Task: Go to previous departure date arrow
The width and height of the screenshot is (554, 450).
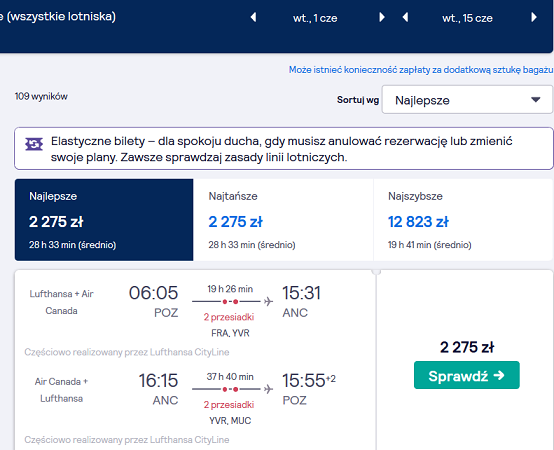Action: (253, 17)
